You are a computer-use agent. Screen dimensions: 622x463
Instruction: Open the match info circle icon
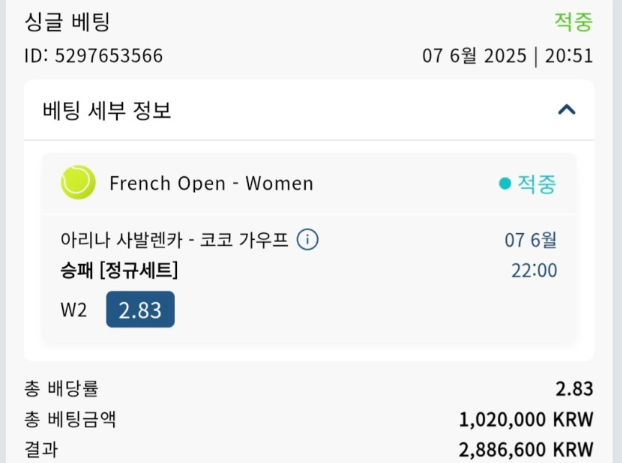[x=307, y=240]
